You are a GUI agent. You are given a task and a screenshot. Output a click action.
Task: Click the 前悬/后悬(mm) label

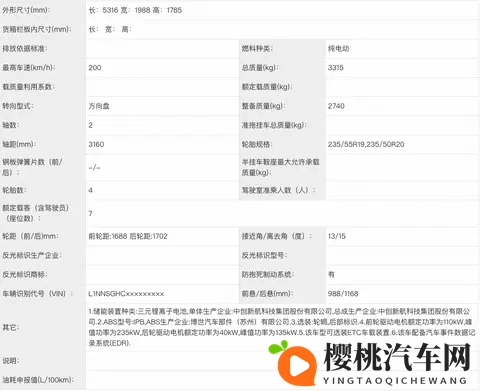tap(267, 294)
